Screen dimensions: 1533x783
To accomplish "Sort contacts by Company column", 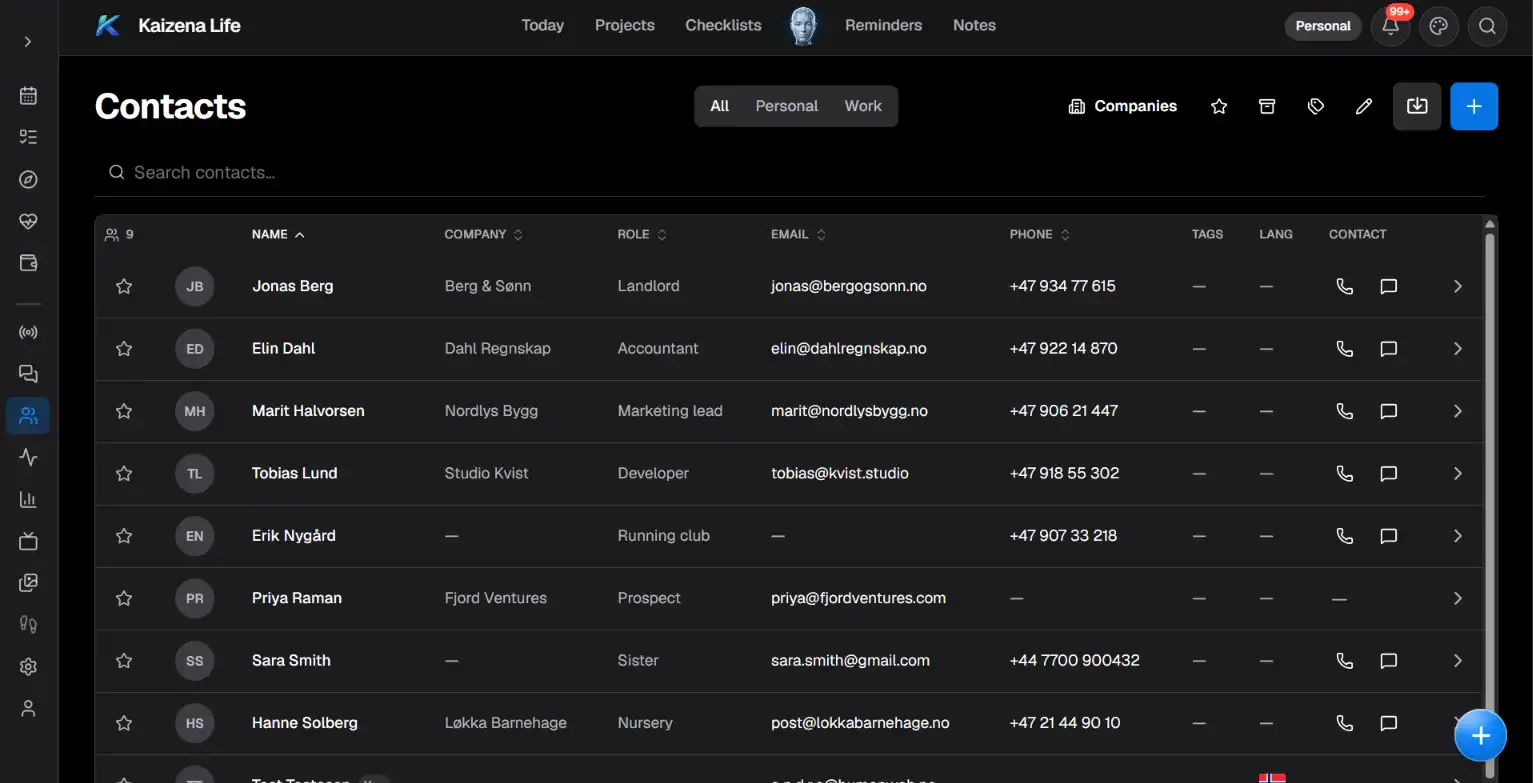I will click(484, 234).
